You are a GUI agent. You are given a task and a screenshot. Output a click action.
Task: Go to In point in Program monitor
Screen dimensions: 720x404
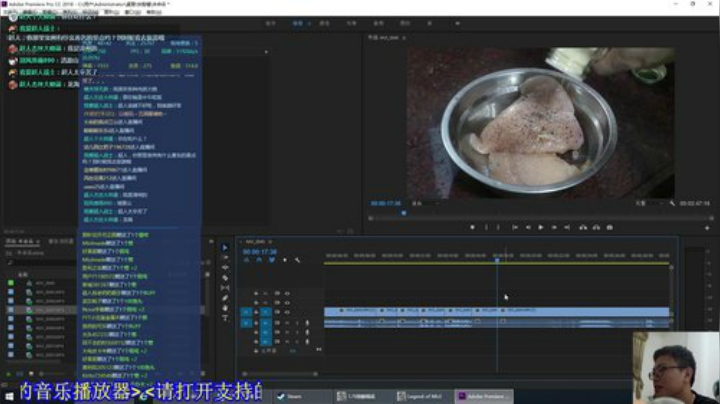click(515, 227)
